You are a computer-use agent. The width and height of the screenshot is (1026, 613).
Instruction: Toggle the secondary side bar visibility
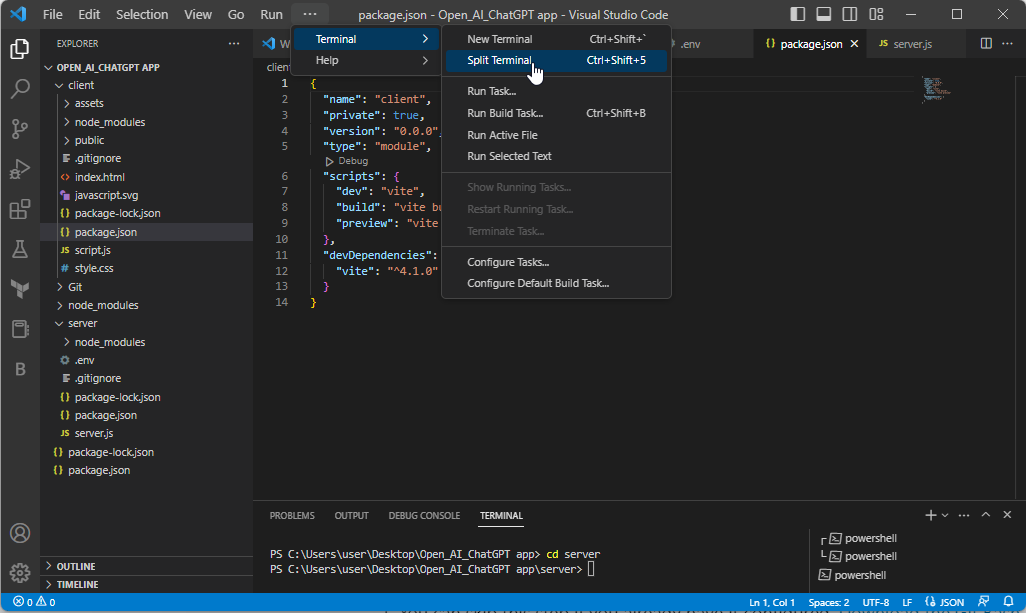(x=850, y=14)
